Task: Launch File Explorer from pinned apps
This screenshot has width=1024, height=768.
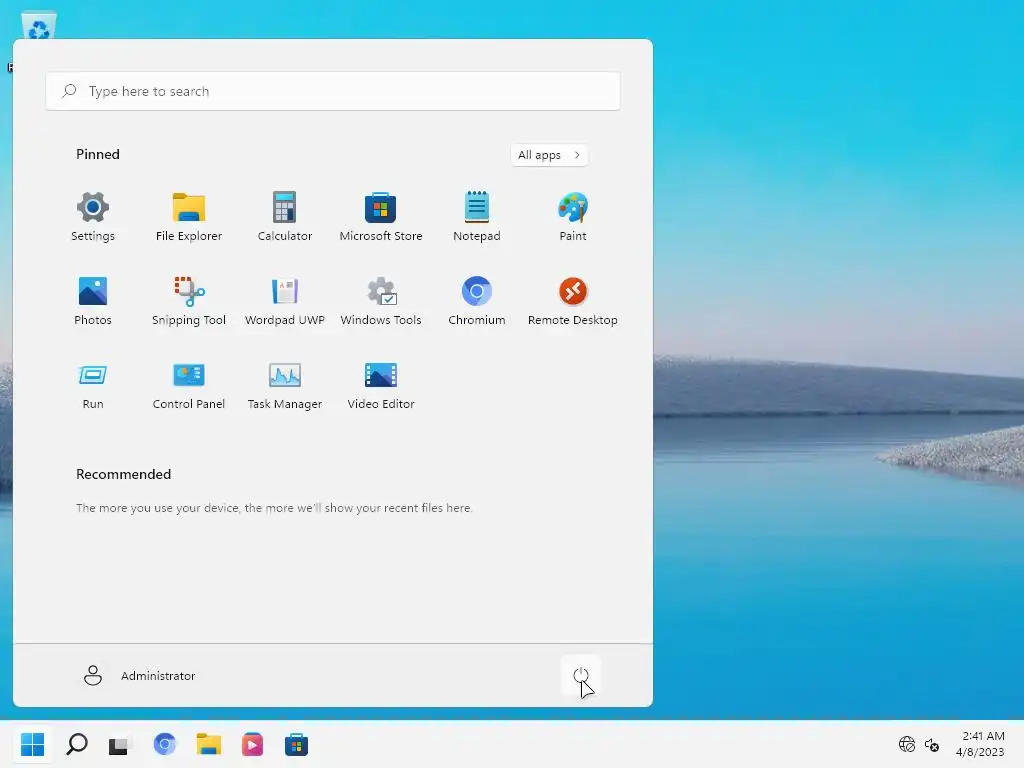Action: [189, 217]
